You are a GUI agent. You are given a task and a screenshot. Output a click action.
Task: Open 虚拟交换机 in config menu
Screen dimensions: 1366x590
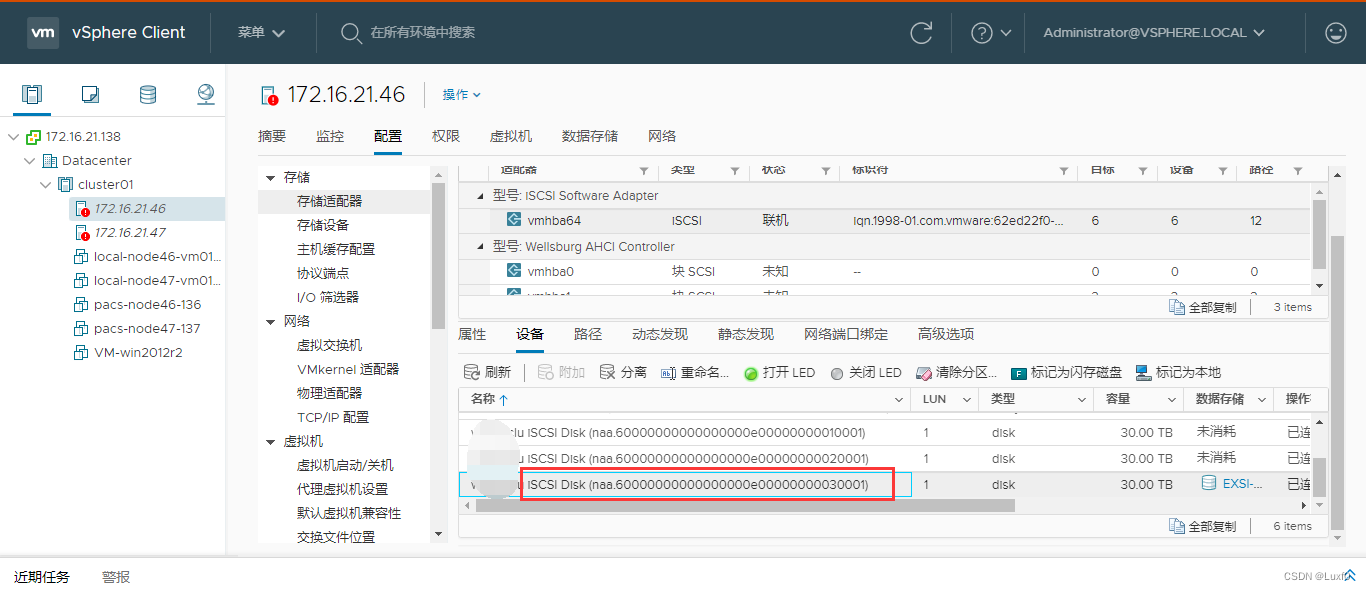point(330,345)
